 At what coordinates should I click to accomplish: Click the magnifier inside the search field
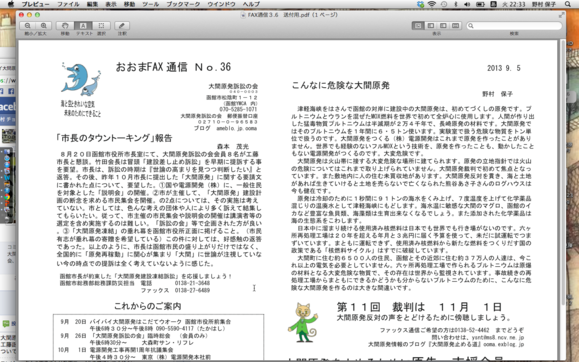[471, 25]
